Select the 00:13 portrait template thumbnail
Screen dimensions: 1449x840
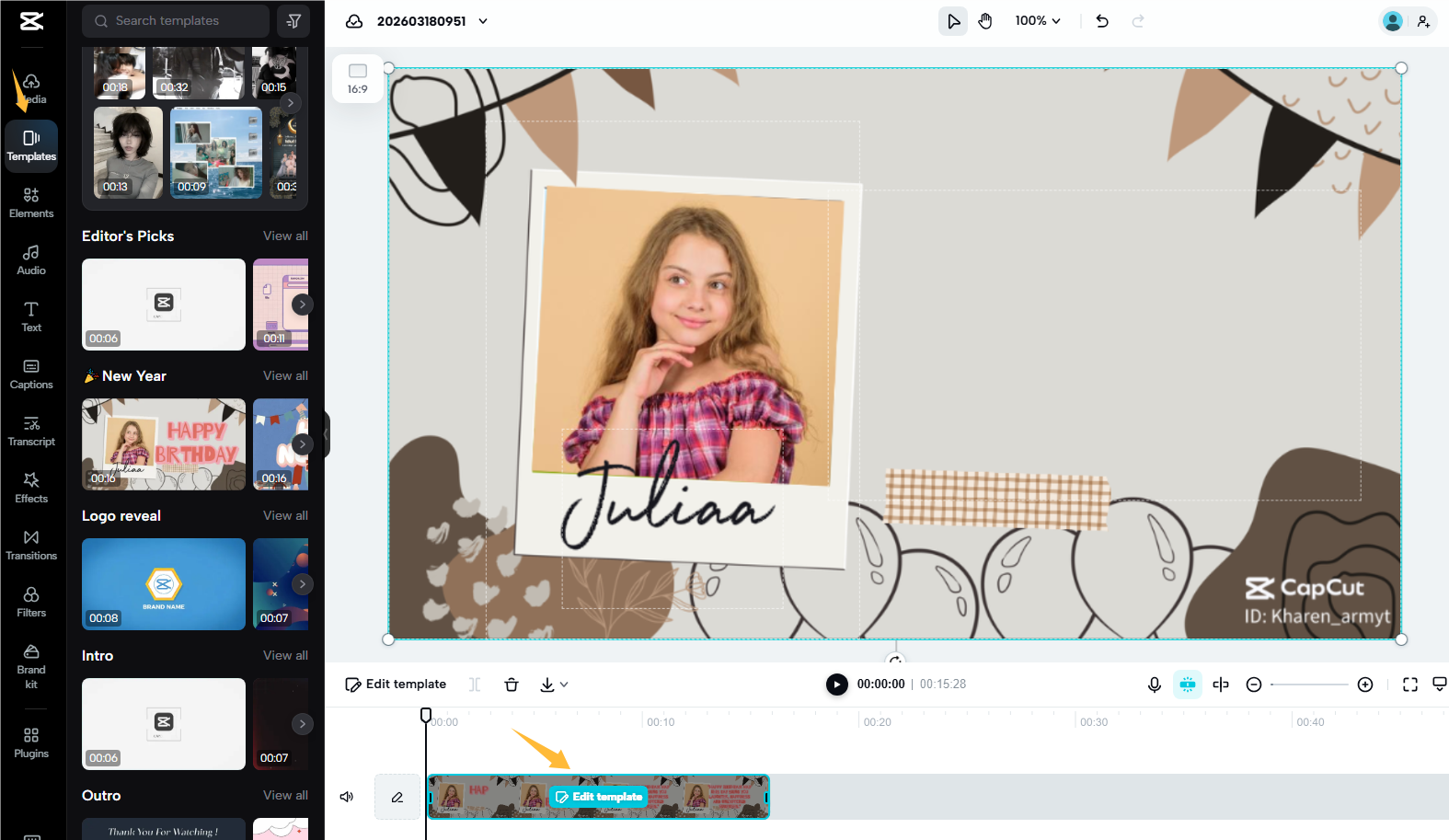[129, 153]
